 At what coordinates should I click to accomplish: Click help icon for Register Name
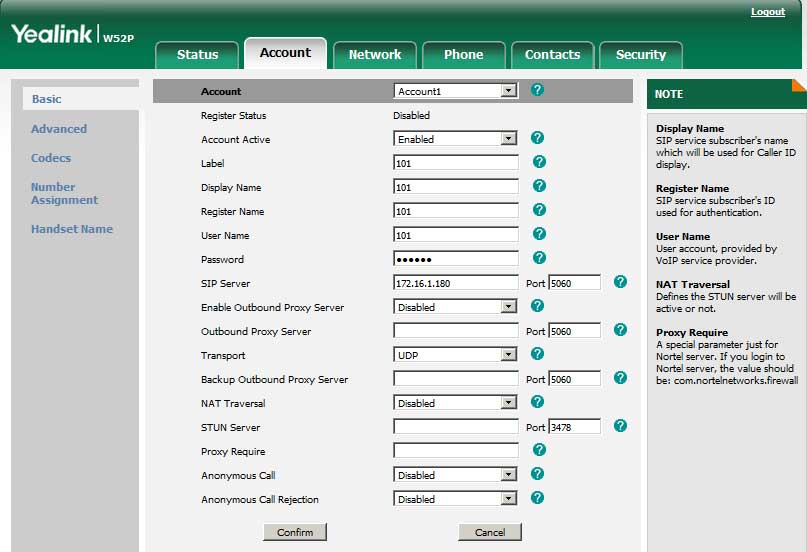click(539, 210)
